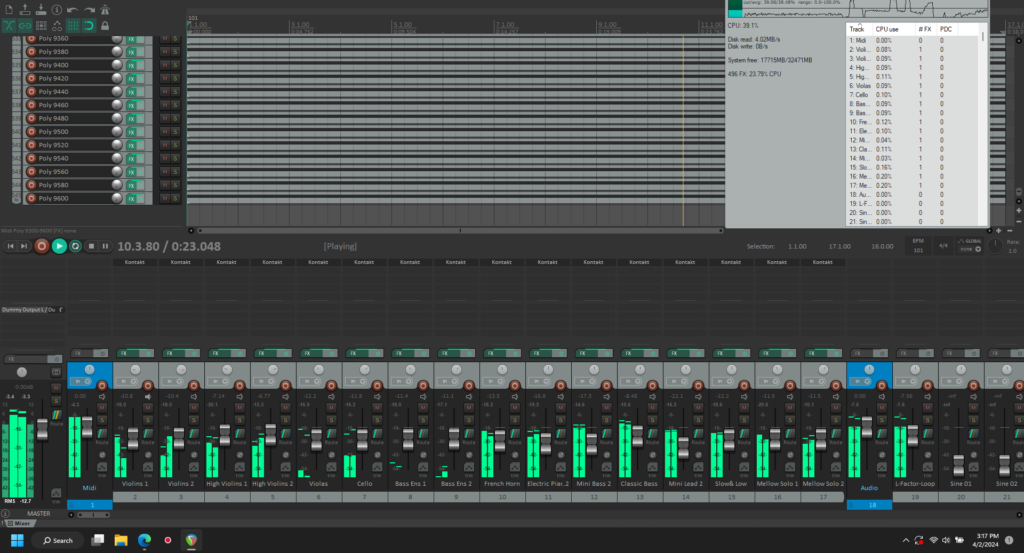Toggle ripple editing icon
This screenshot has height=553, width=1024.
click(x=41, y=25)
